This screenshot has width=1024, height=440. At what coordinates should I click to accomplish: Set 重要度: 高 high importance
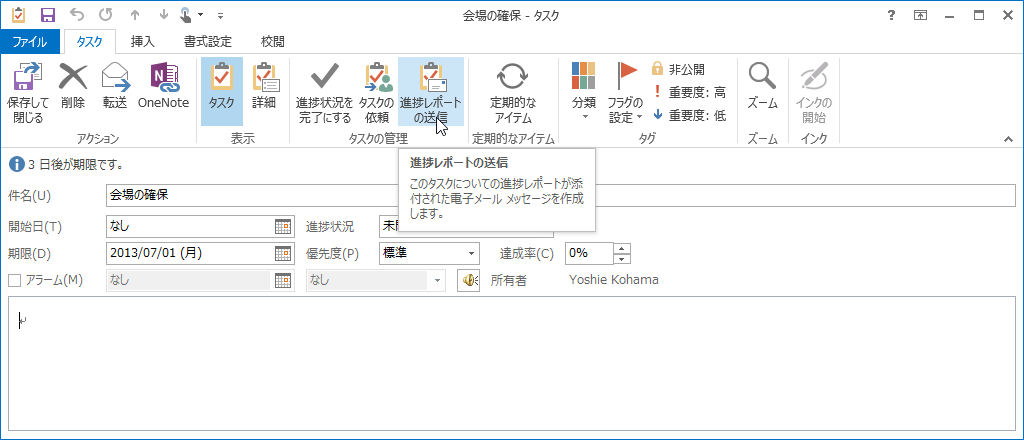click(688, 92)
